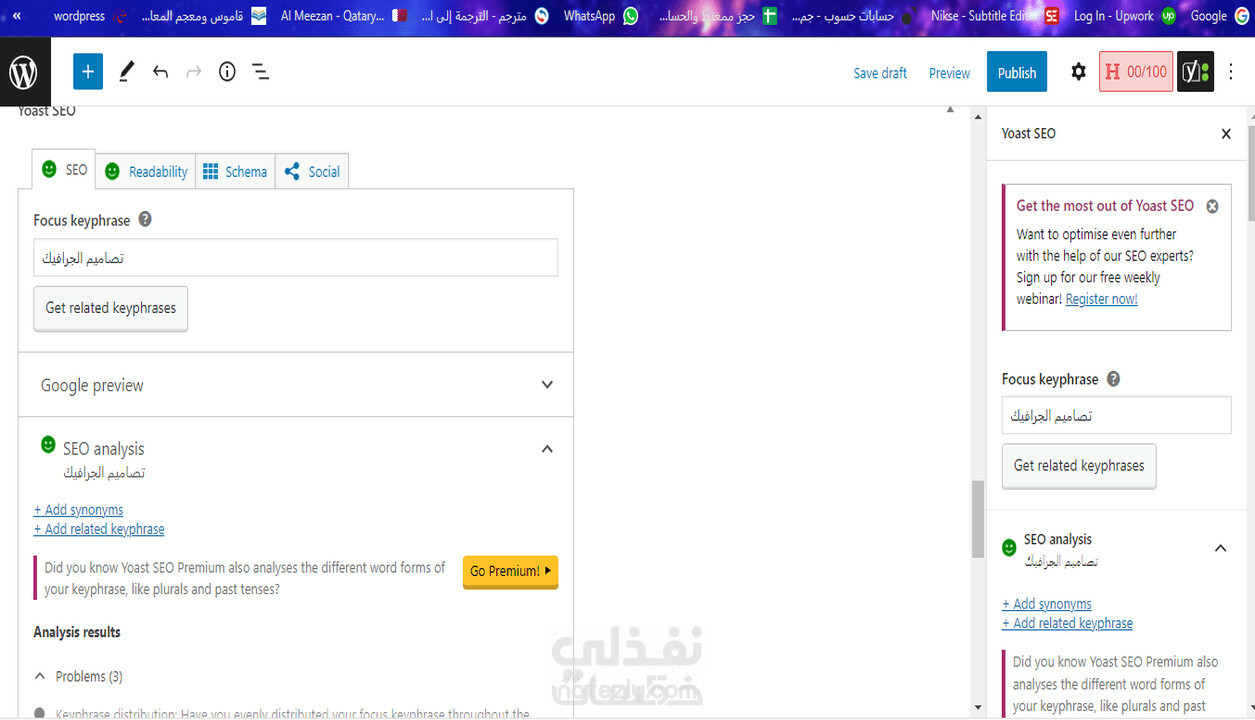Click the green smiley beside main SEO analysis
The image size is (1255, 720).
[x=48, y=444]
